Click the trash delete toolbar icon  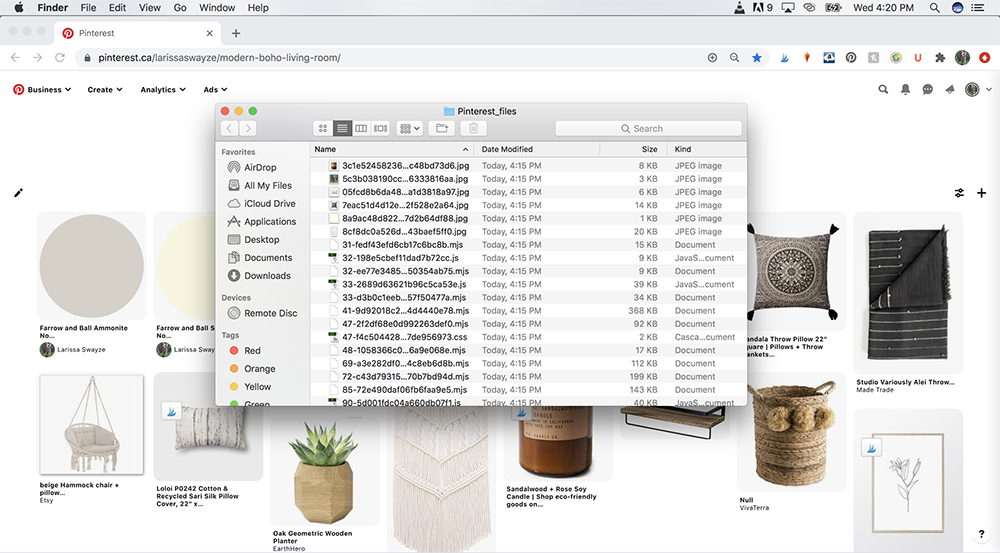473,128
